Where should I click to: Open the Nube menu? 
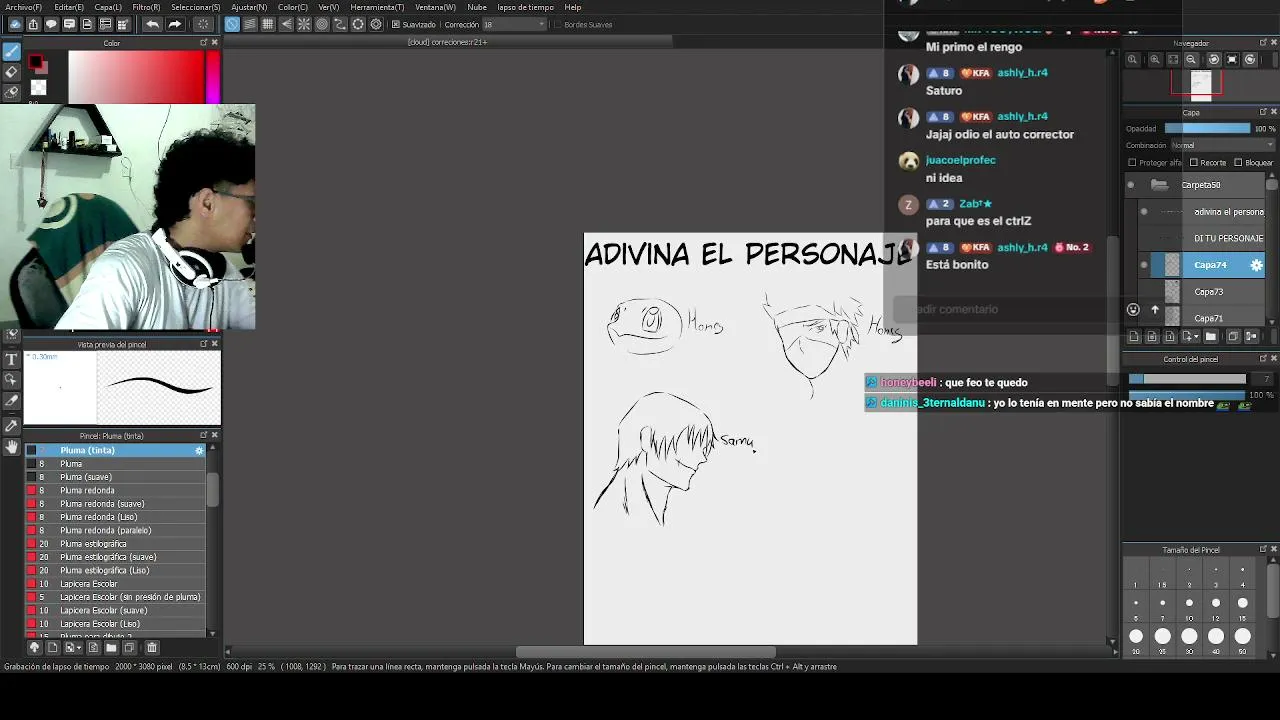[477, 7]
